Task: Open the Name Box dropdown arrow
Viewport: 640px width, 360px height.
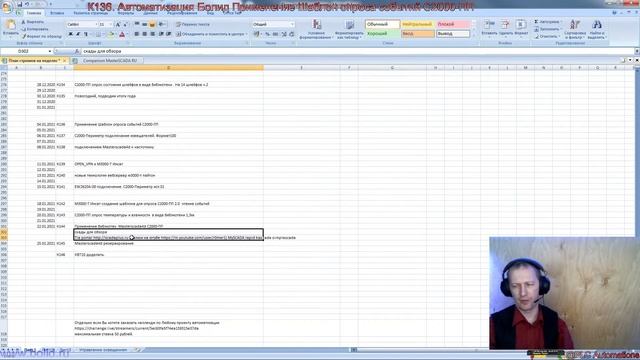Action: point(50,51)
